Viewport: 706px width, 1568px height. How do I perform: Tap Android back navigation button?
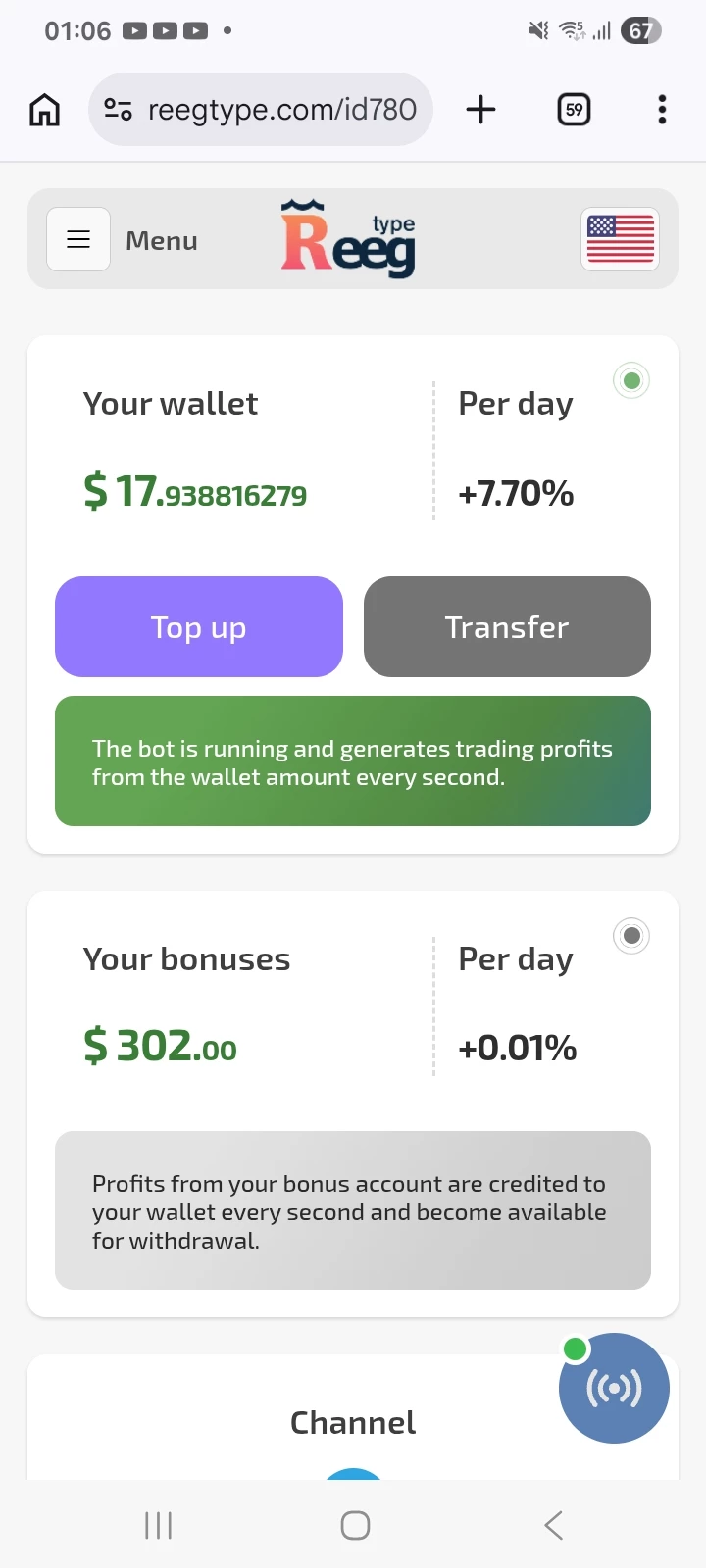click(553, 1525)
